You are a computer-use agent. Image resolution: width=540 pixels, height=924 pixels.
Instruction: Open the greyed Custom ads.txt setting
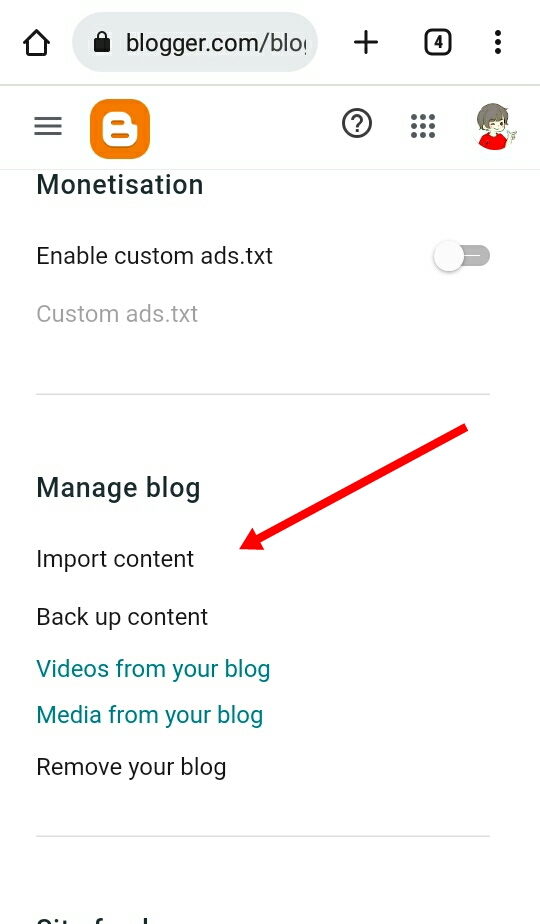(x=117, y=314)
